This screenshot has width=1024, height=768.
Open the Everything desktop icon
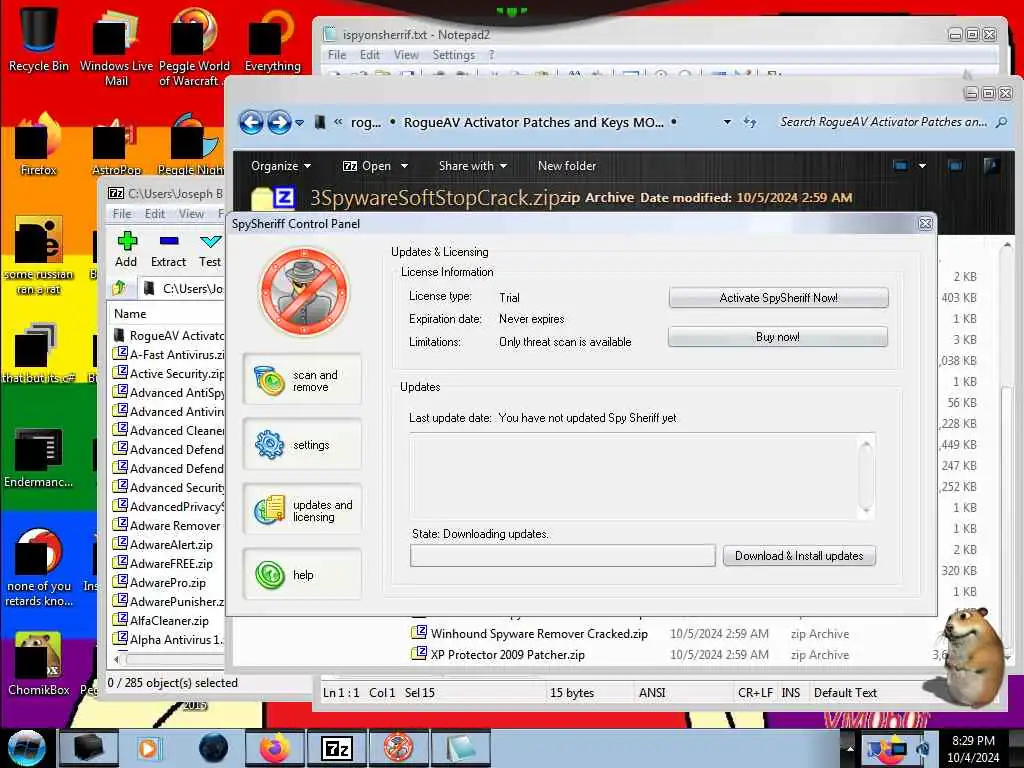272,38
